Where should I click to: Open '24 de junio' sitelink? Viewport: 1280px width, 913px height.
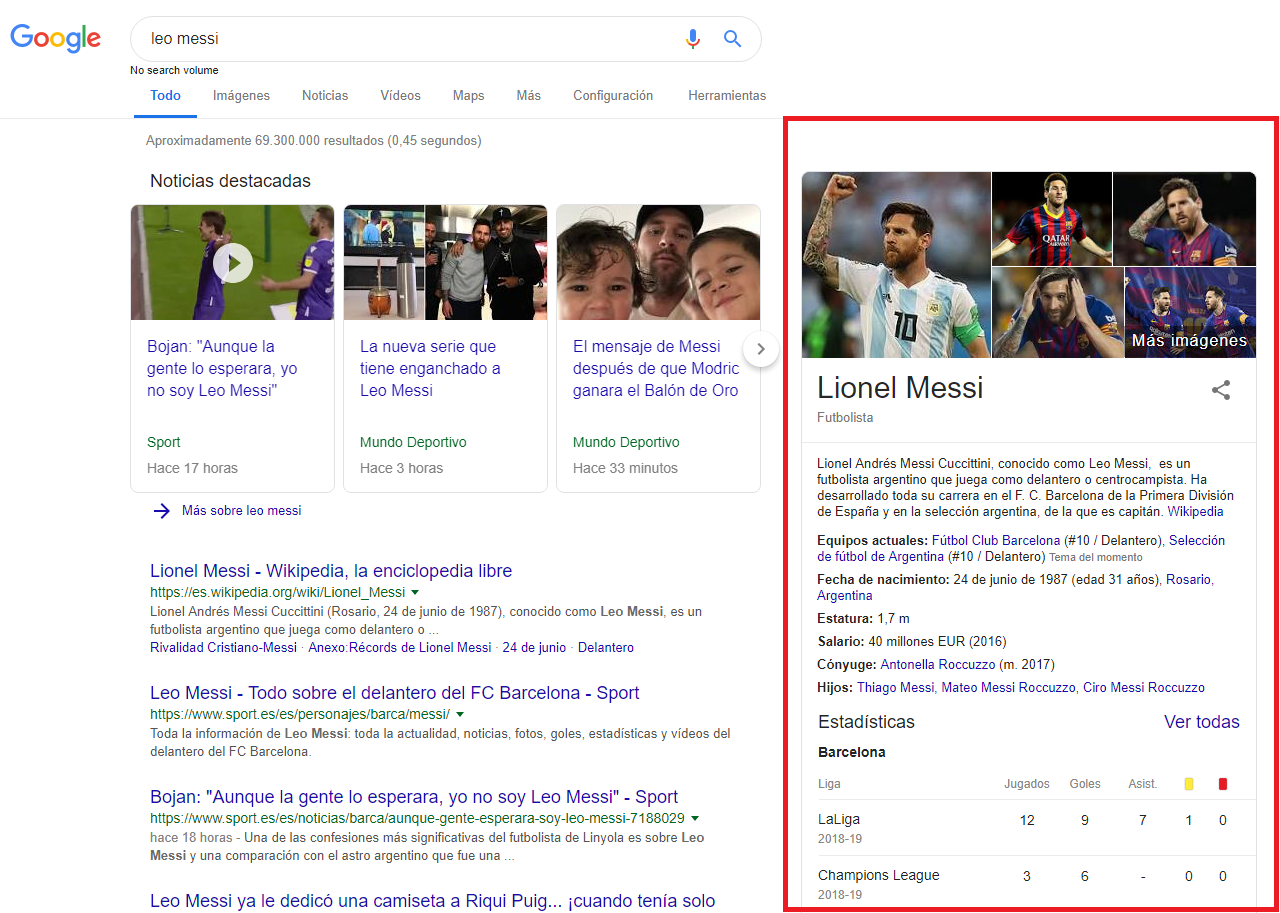click(534, 647)
